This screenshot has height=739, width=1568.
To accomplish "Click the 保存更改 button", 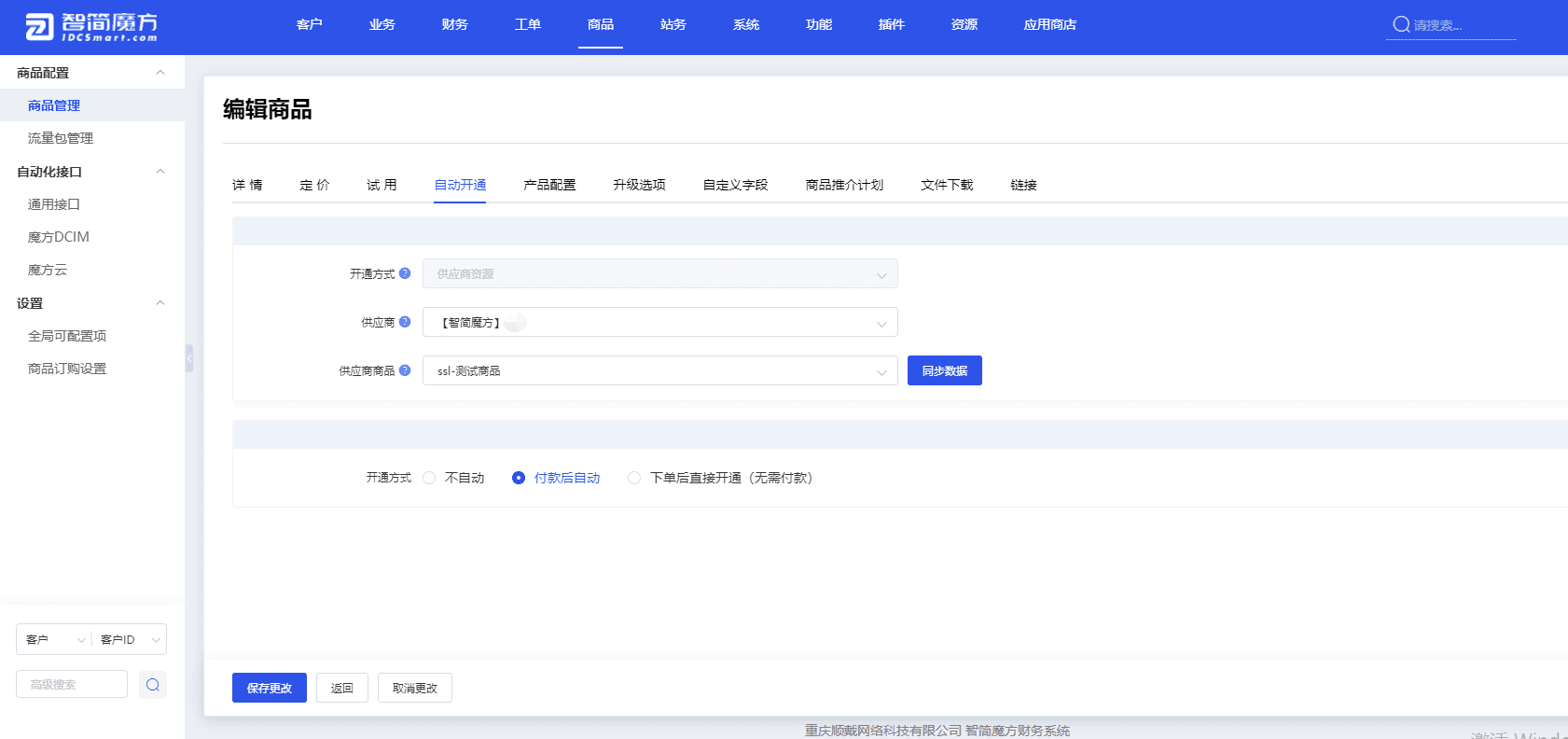I will click(x=270, y=688).
